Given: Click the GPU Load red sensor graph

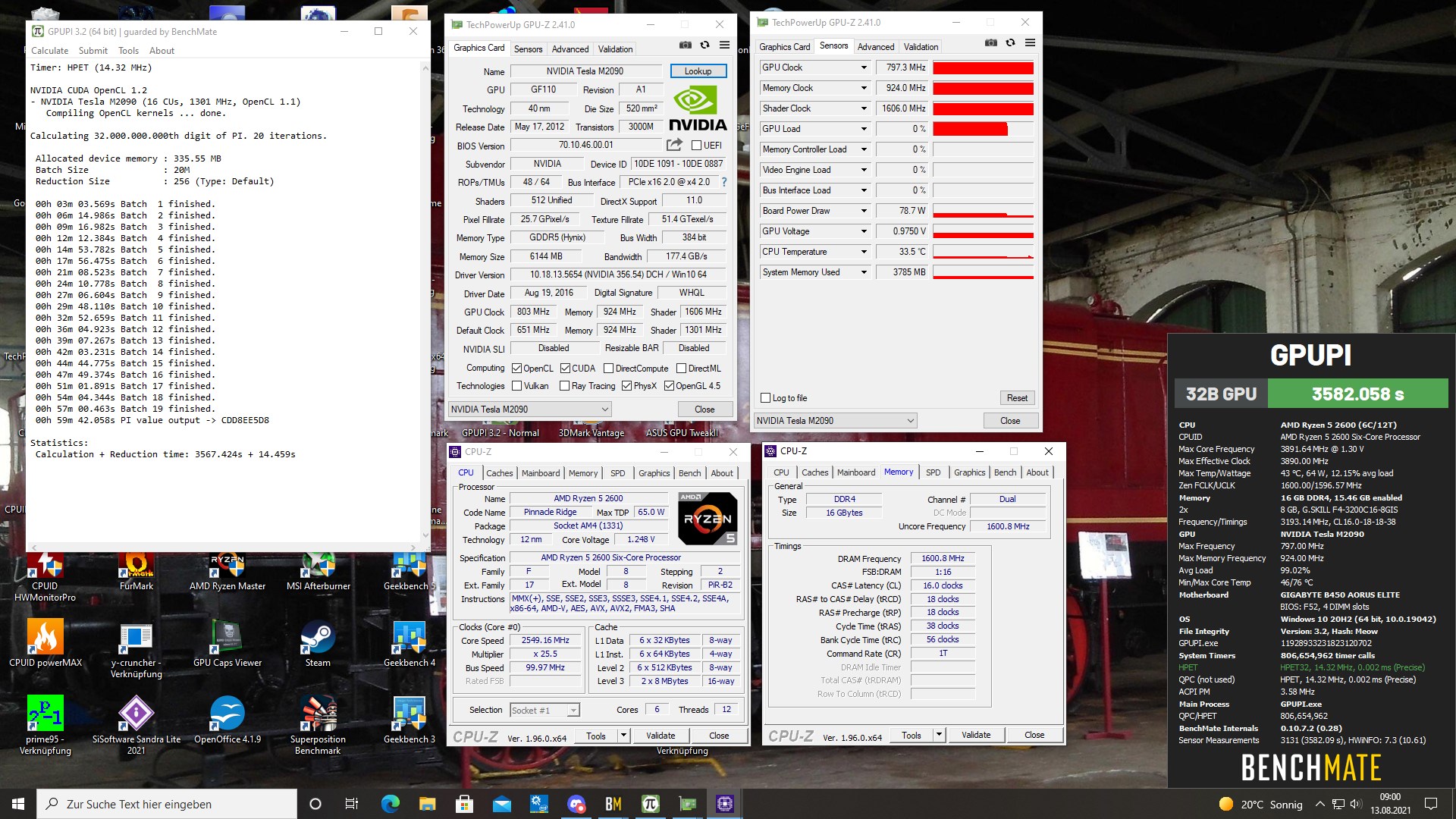Looking at the screenshot, I should coord(983,129).
